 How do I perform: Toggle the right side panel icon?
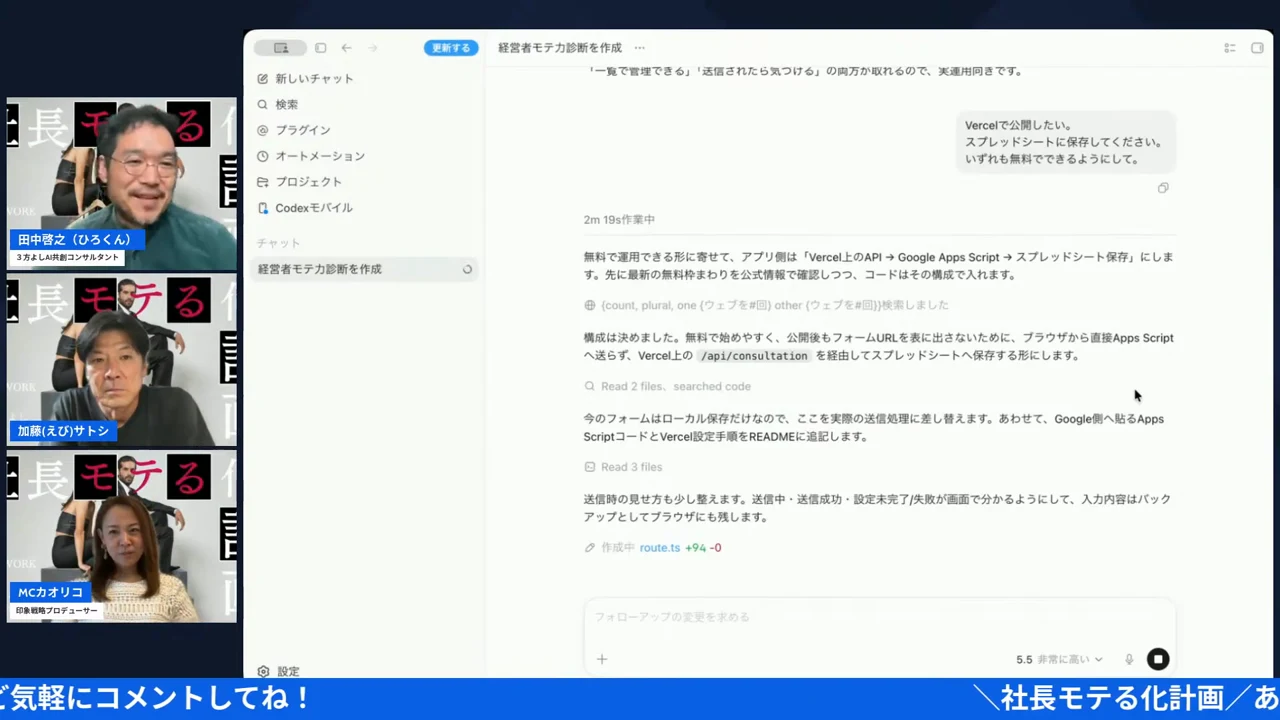click(1257, 48)
